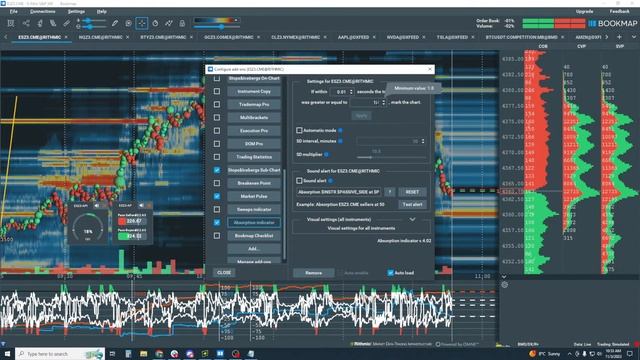The width and height of the screenshot is (640, 360).
Task: Click the question mark button beside alert text
Action: (390, 192)
